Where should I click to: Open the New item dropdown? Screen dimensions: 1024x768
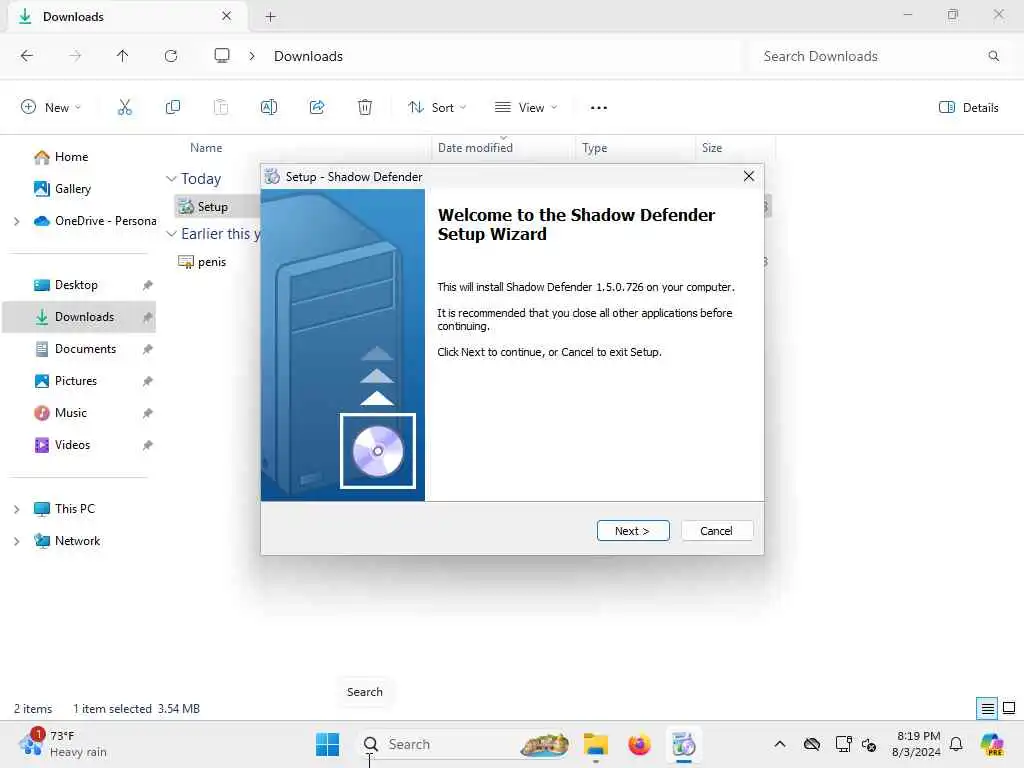pyautogui.click(x=51, y=108)
